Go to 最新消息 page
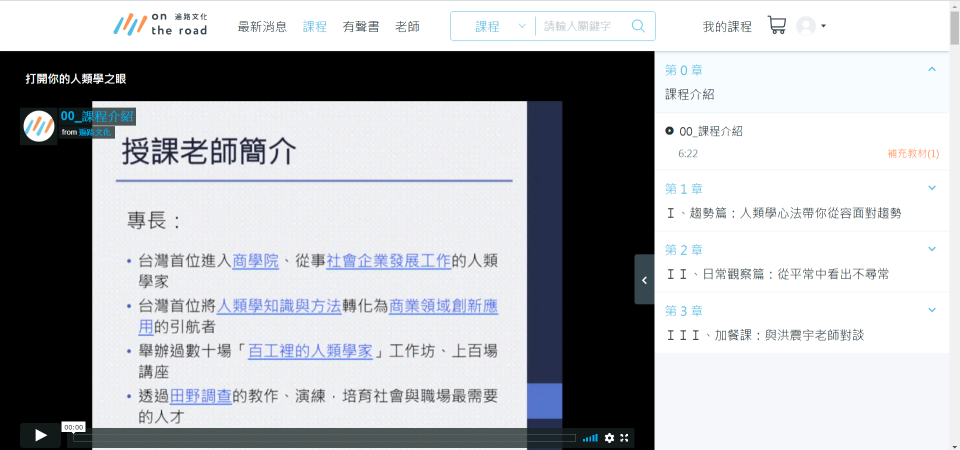Viewport: 960px width, 450px height. [x=262, y=26]
